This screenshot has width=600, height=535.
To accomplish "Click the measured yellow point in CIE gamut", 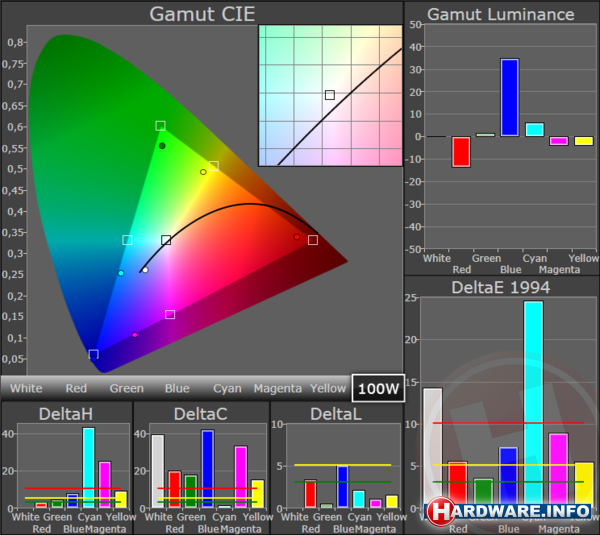I will pyautogui.click(x=203, y=172).
